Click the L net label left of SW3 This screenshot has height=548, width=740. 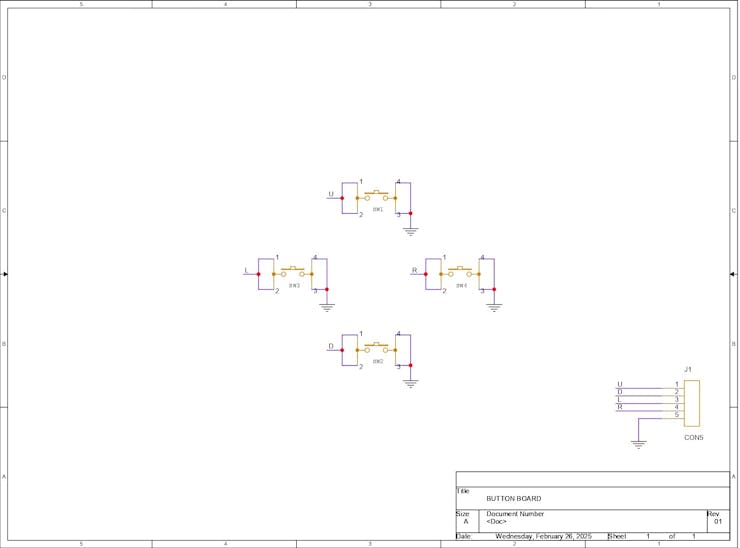[246, 270]
